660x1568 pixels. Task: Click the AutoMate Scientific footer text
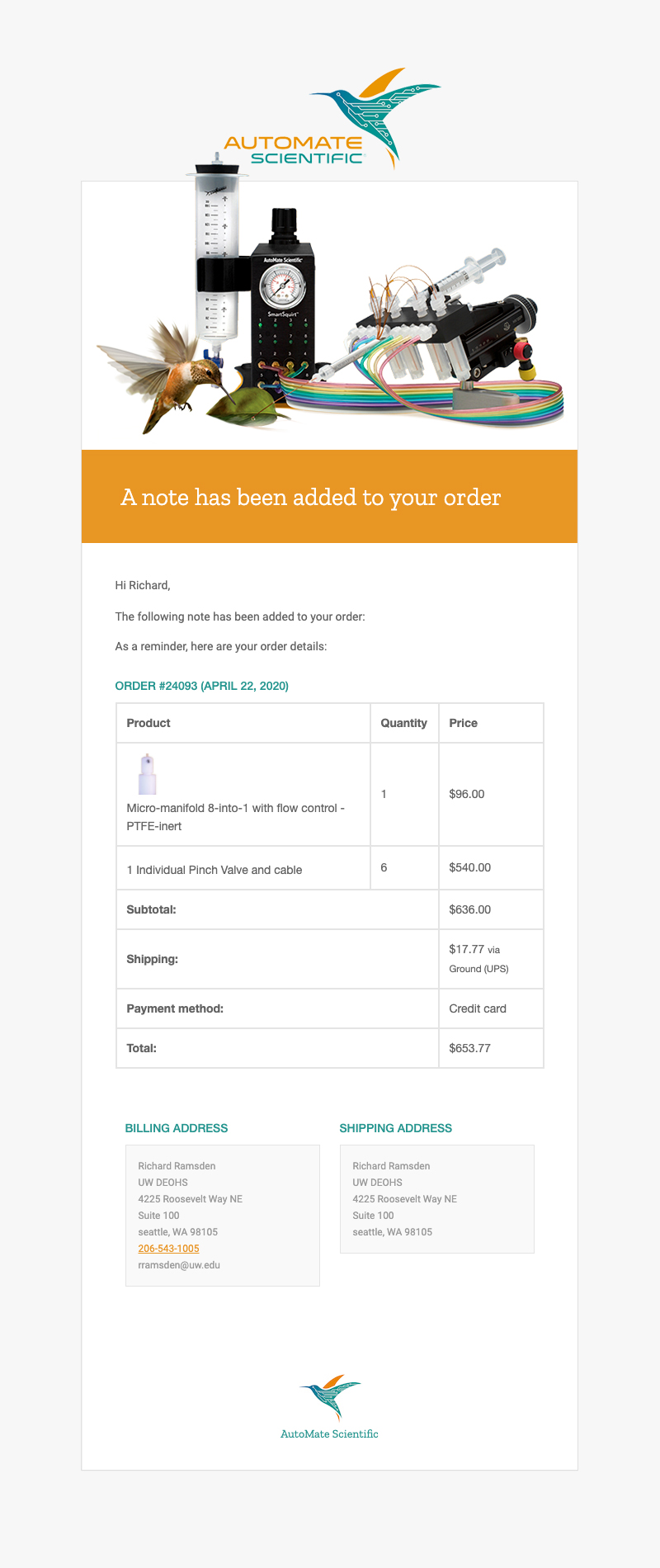click(x=329, y=1434)
